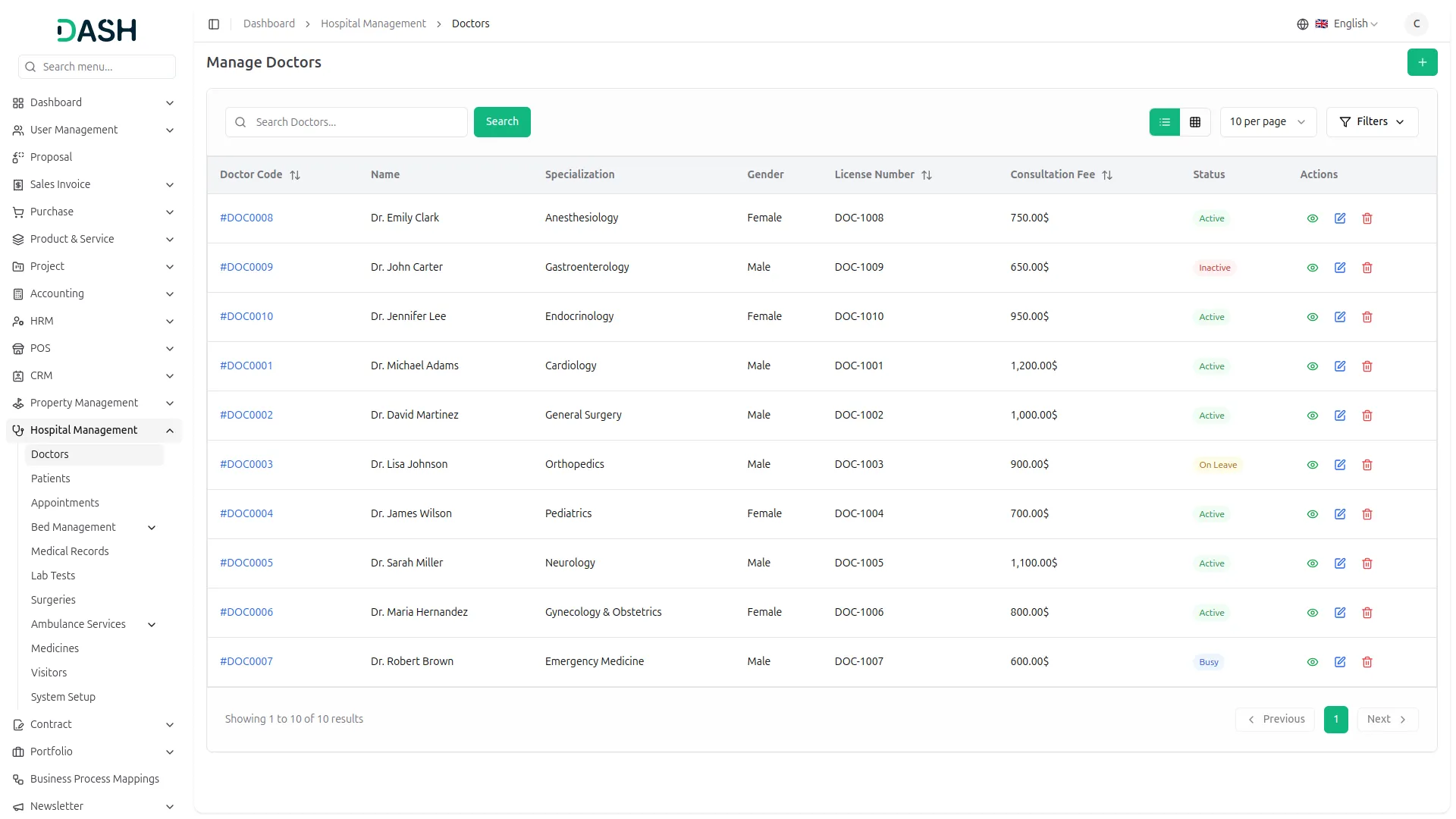The height and width of the screenshot is (819, 1456).
Task: Click the green add doctor plus button
Action: coord(1422,62)
